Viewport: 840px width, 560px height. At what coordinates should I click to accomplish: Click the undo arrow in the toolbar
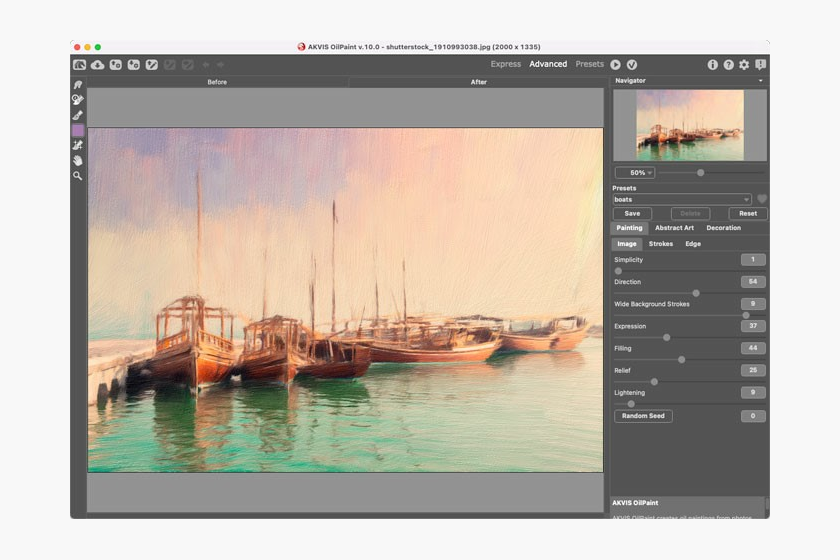click(206, 65)
